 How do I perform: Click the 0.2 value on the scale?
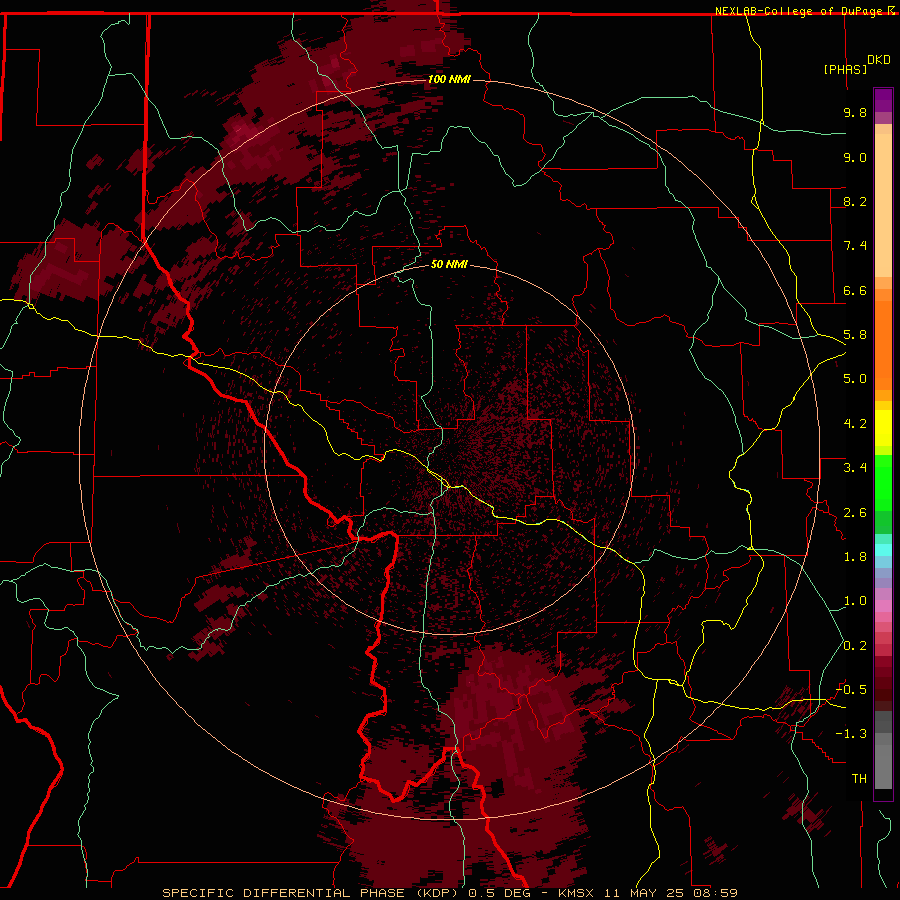(855, 646)
